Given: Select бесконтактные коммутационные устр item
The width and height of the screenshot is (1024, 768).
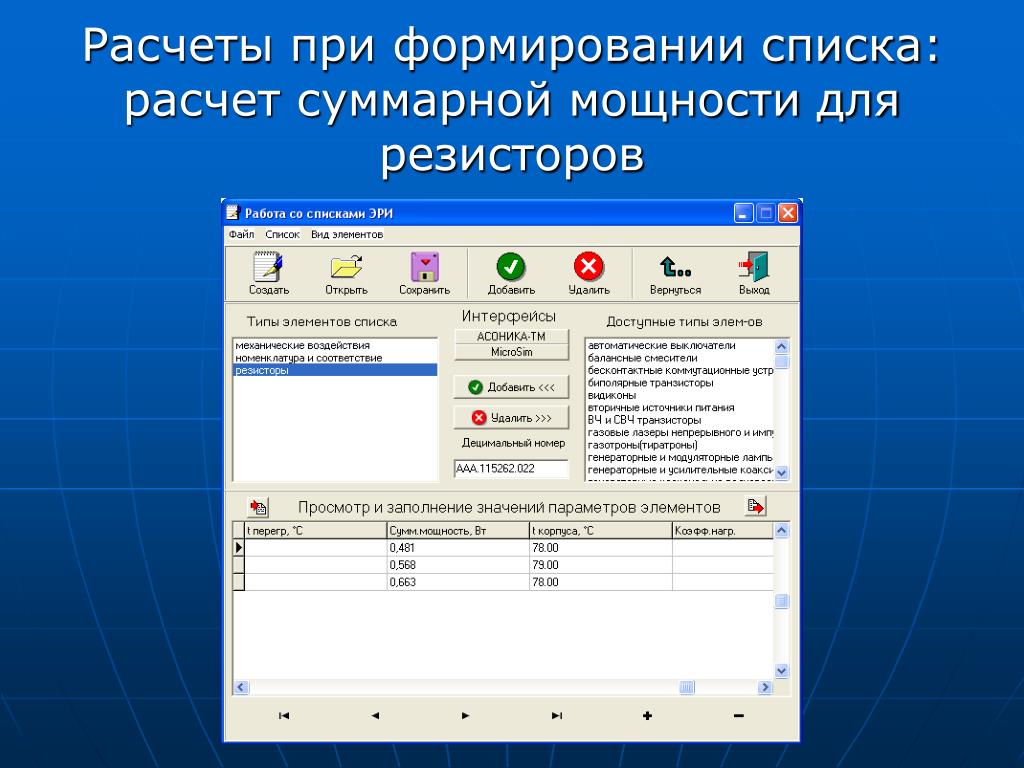Looking at the screenshot, I should point(680,370).
